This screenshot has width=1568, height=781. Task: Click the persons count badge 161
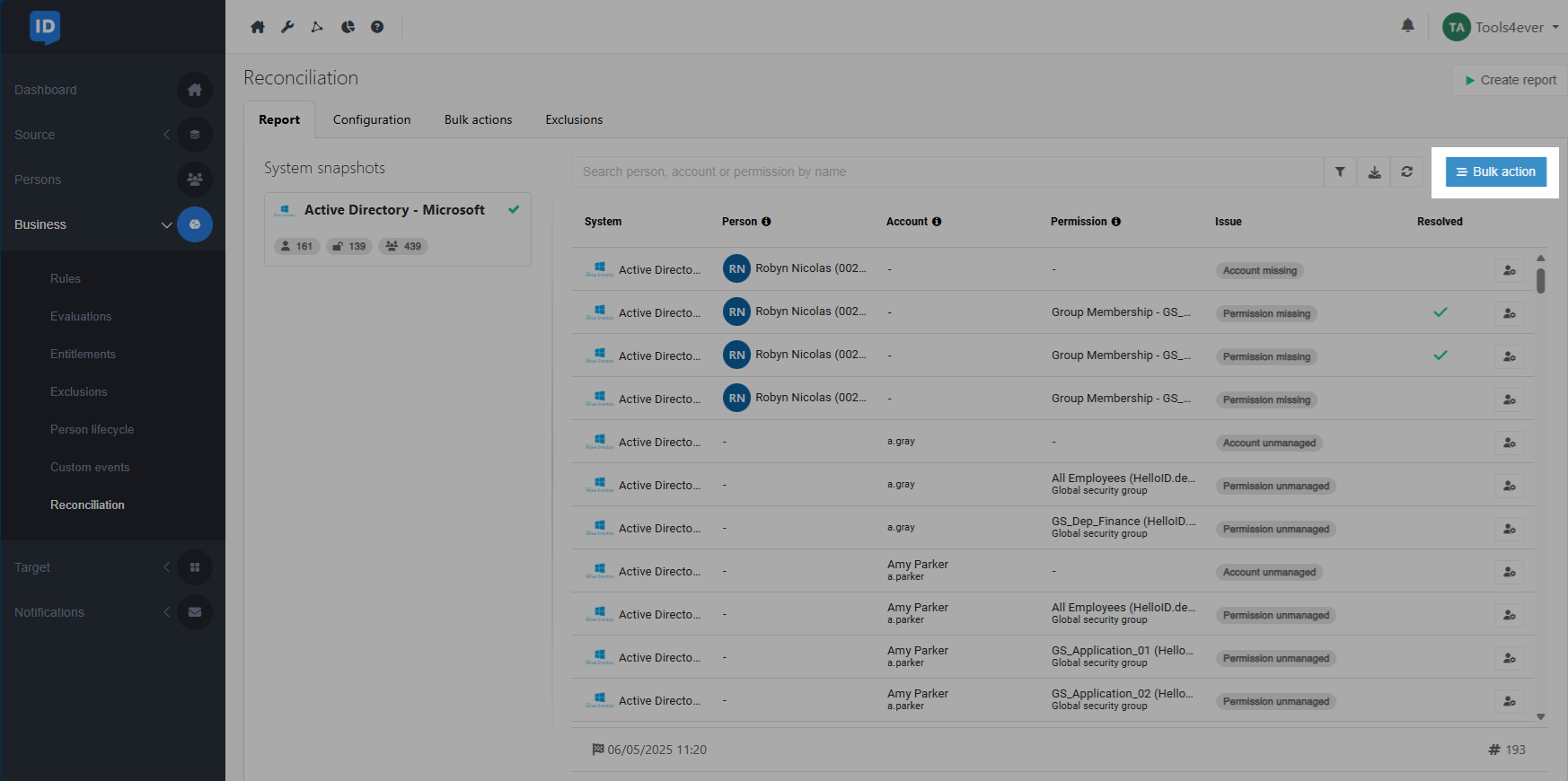[297, 246]
